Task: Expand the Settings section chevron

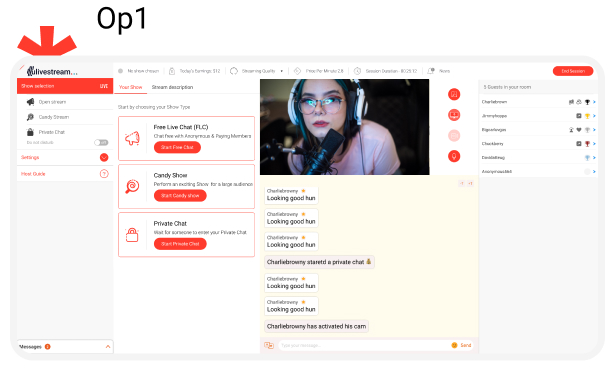Action: (x=104, y=157)
